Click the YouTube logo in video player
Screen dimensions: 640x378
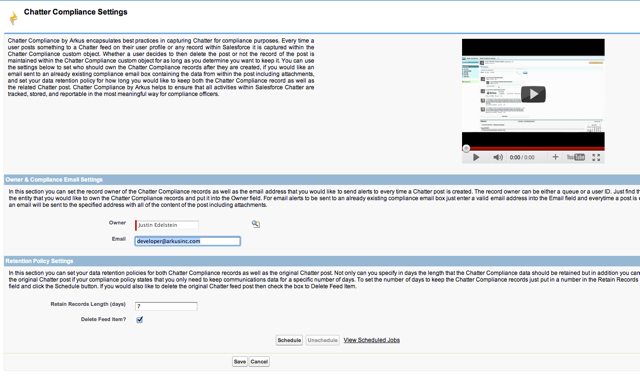(x=576, y=157)
